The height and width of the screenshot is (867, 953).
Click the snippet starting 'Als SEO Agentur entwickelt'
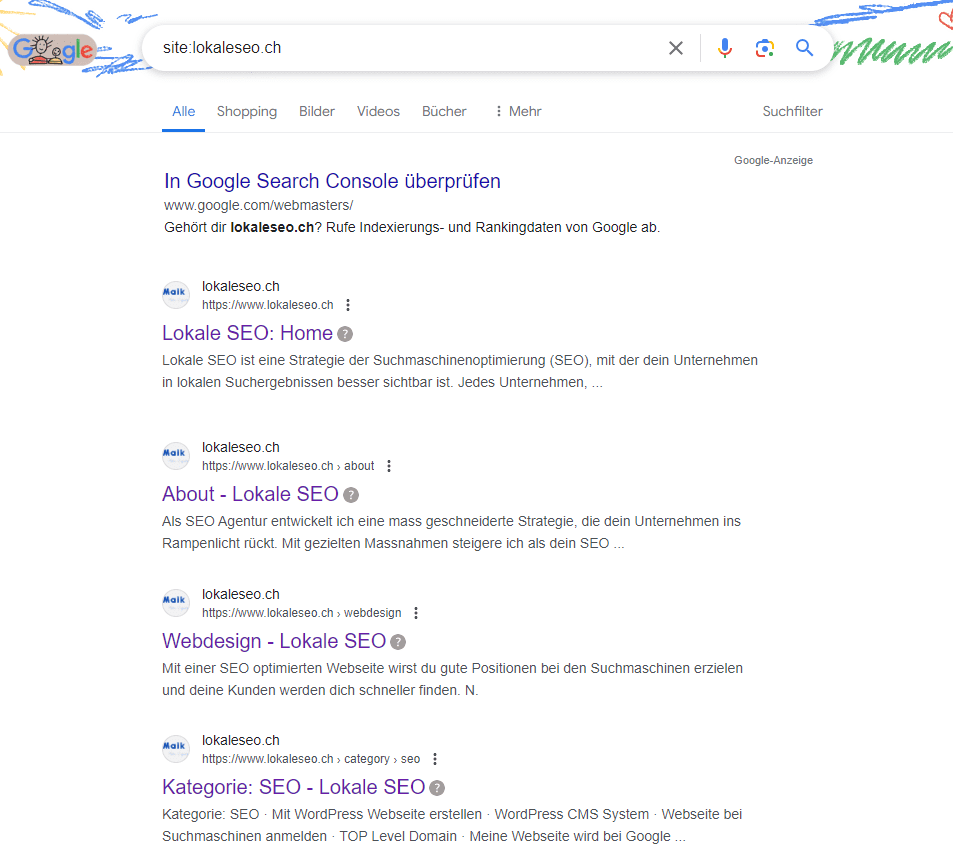pos(451,532)
